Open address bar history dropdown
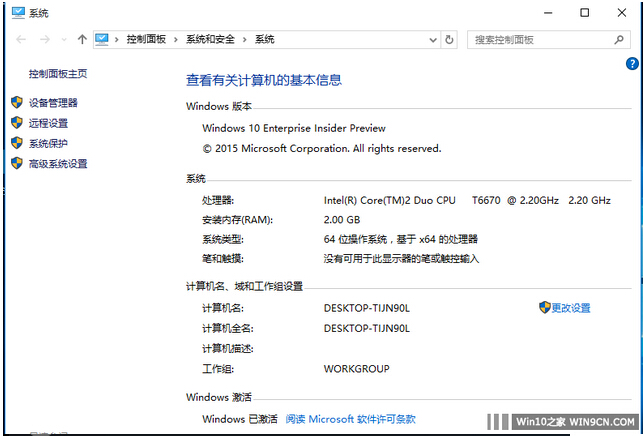 [x=432, y=40]
